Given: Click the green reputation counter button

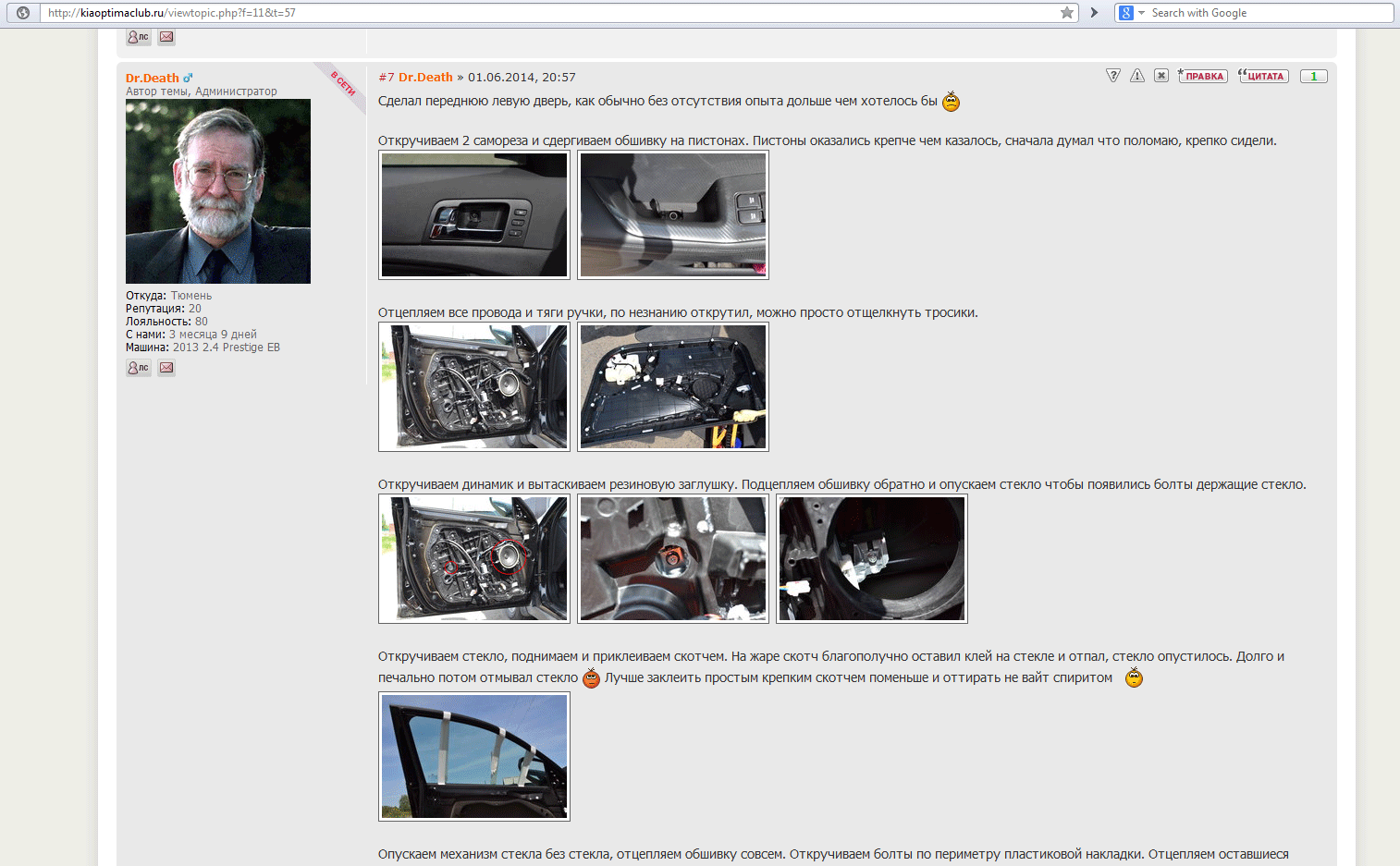Looking at the screenshot, I should coord(1313,76).
